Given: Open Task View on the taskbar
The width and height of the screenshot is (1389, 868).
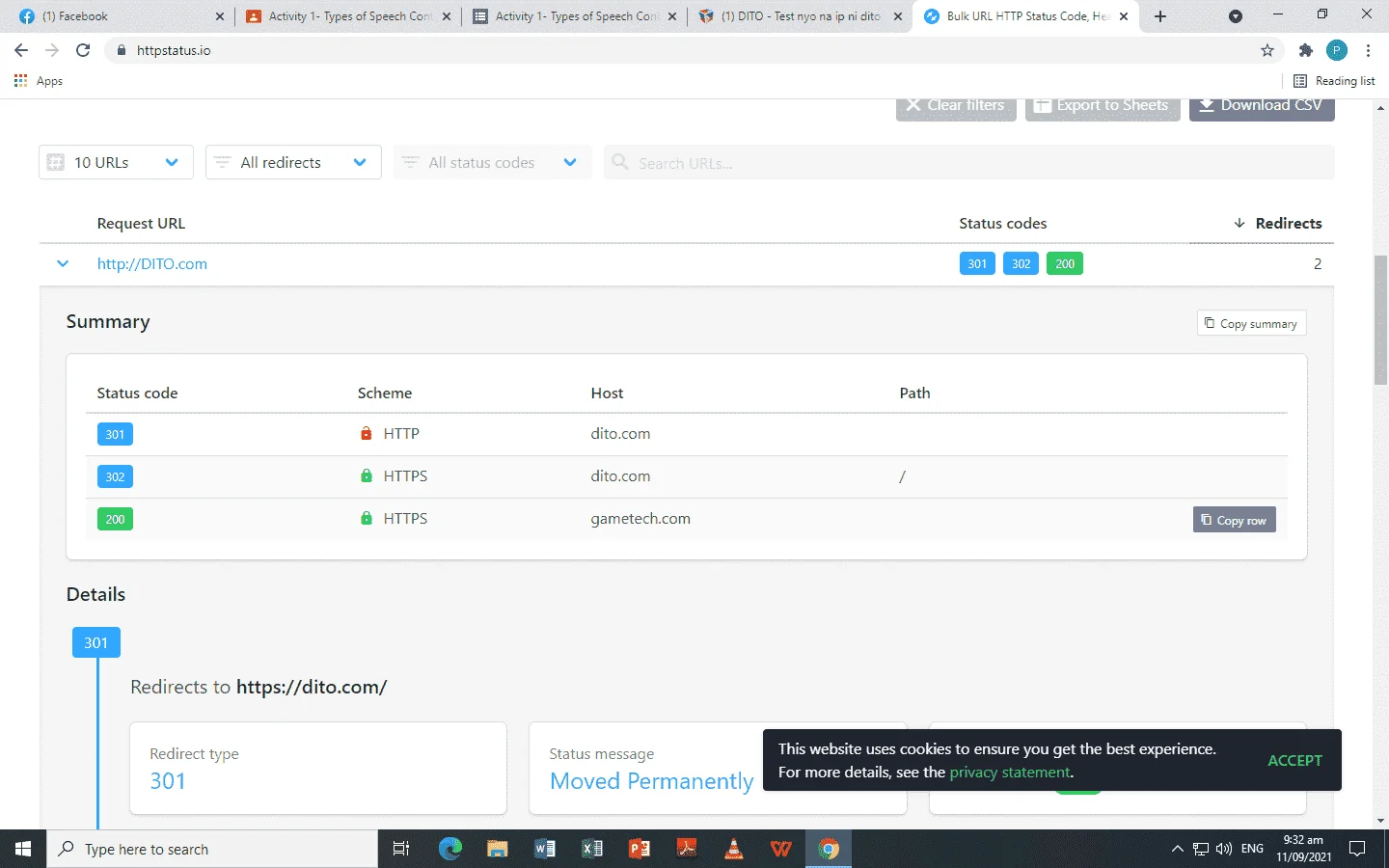Looking at the screenshot, I should coord(401,849).
